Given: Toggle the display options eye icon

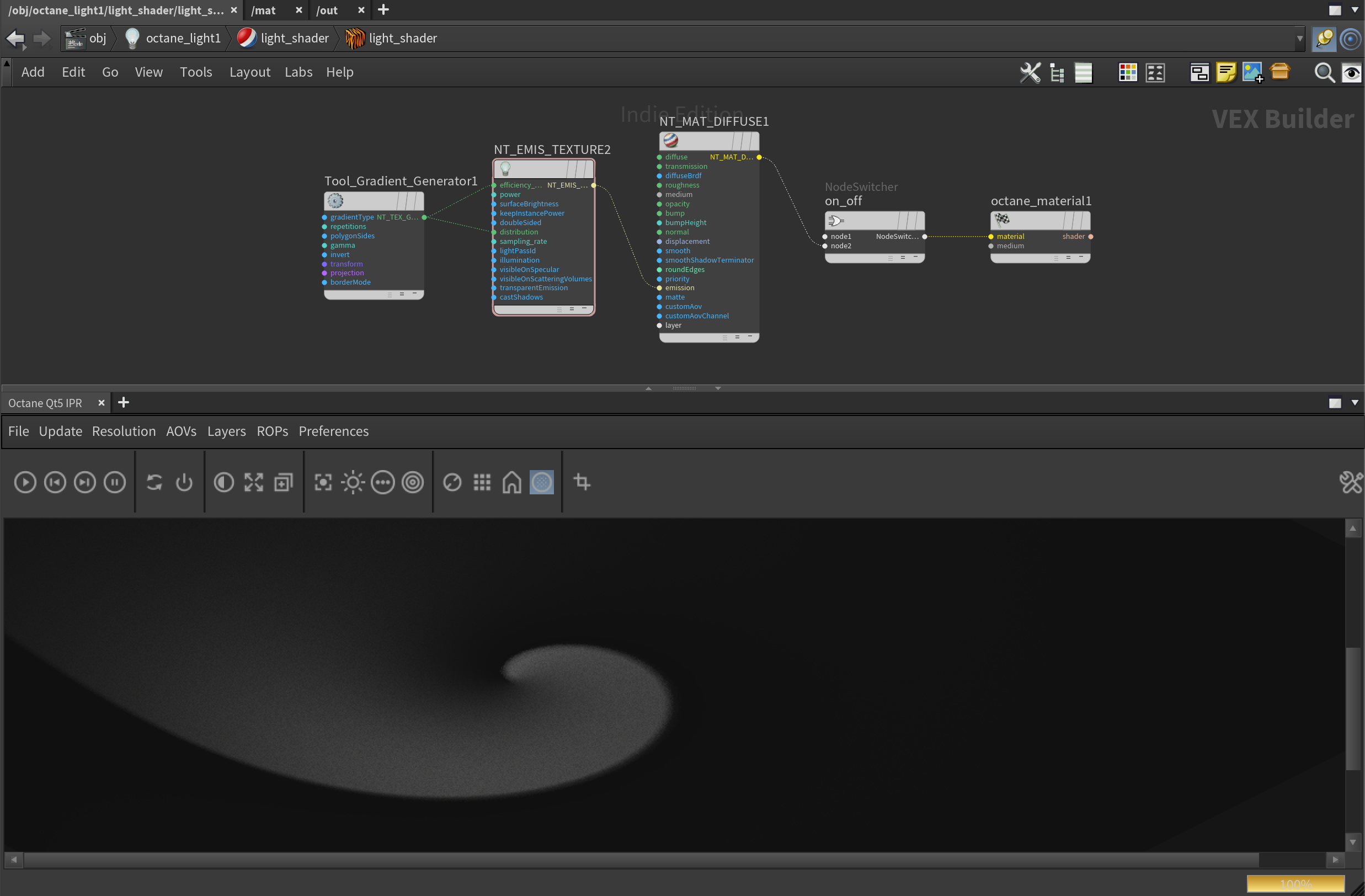Looking at the screenshot, I should point(1351,73).
